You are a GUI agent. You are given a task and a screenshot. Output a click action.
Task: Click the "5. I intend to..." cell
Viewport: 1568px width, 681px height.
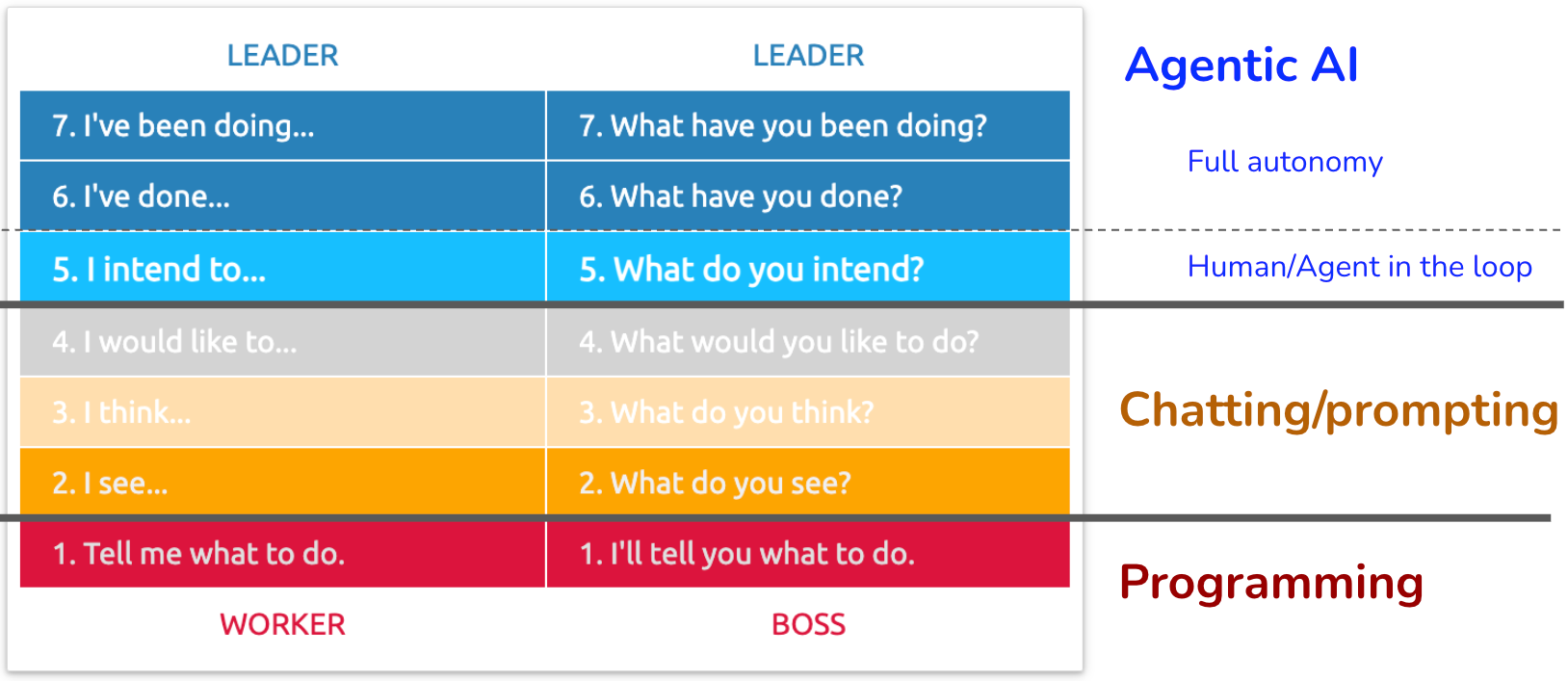(282, 267)
